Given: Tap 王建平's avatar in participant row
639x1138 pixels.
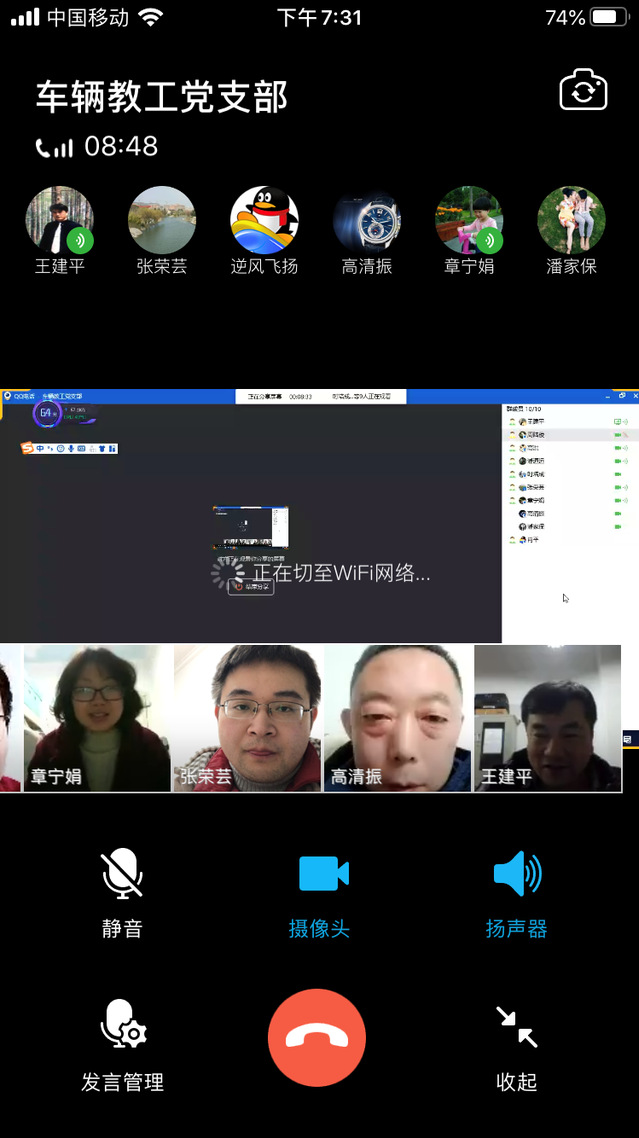Looking at the screenshot, I should pyautogui.click(x=60, y=220).
